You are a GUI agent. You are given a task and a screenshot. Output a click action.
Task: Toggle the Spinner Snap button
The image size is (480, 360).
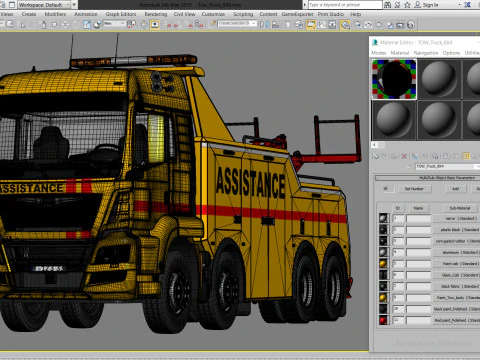pos(199,25)
